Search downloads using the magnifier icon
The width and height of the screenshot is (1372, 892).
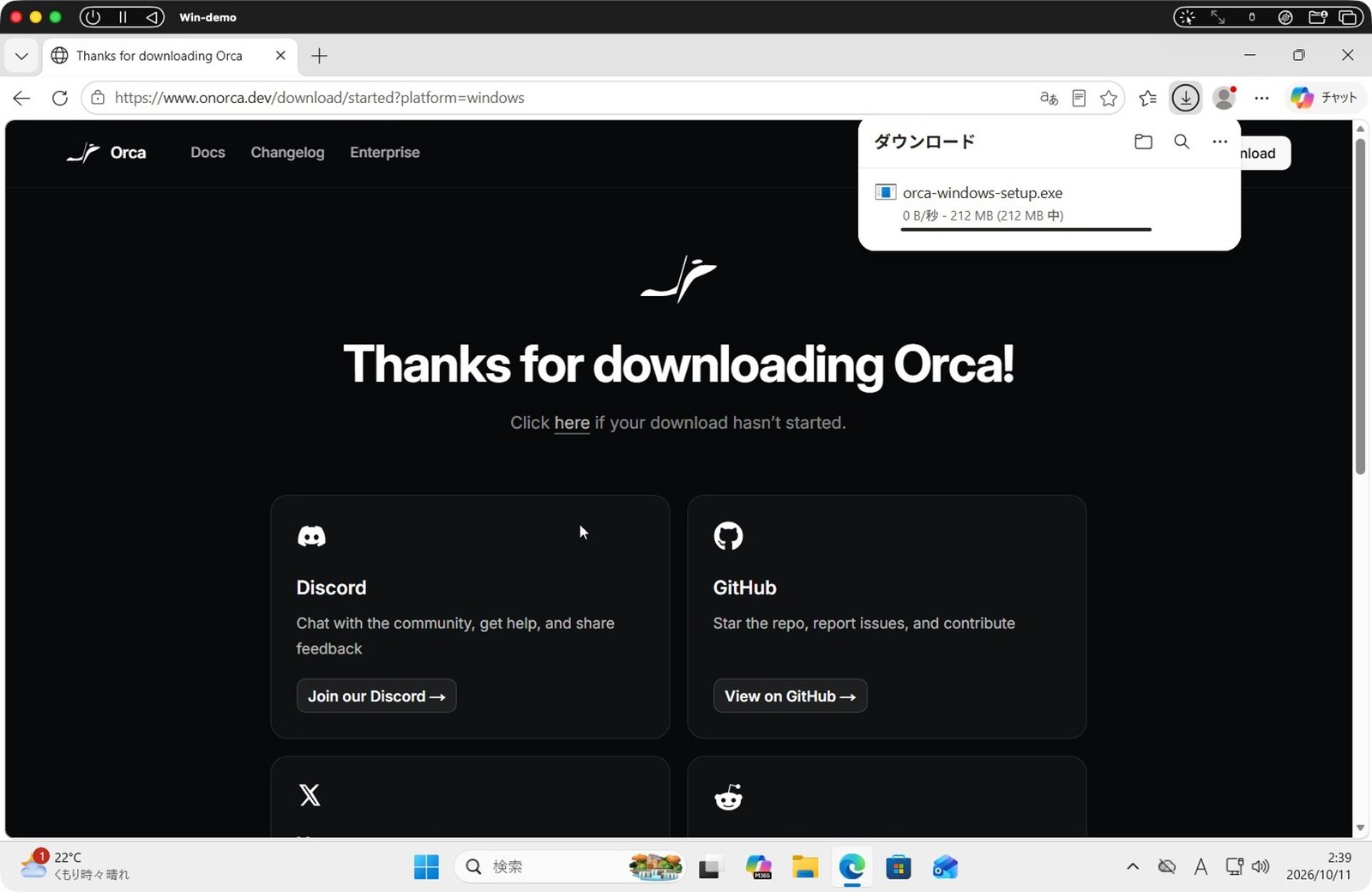(1182, 142)
